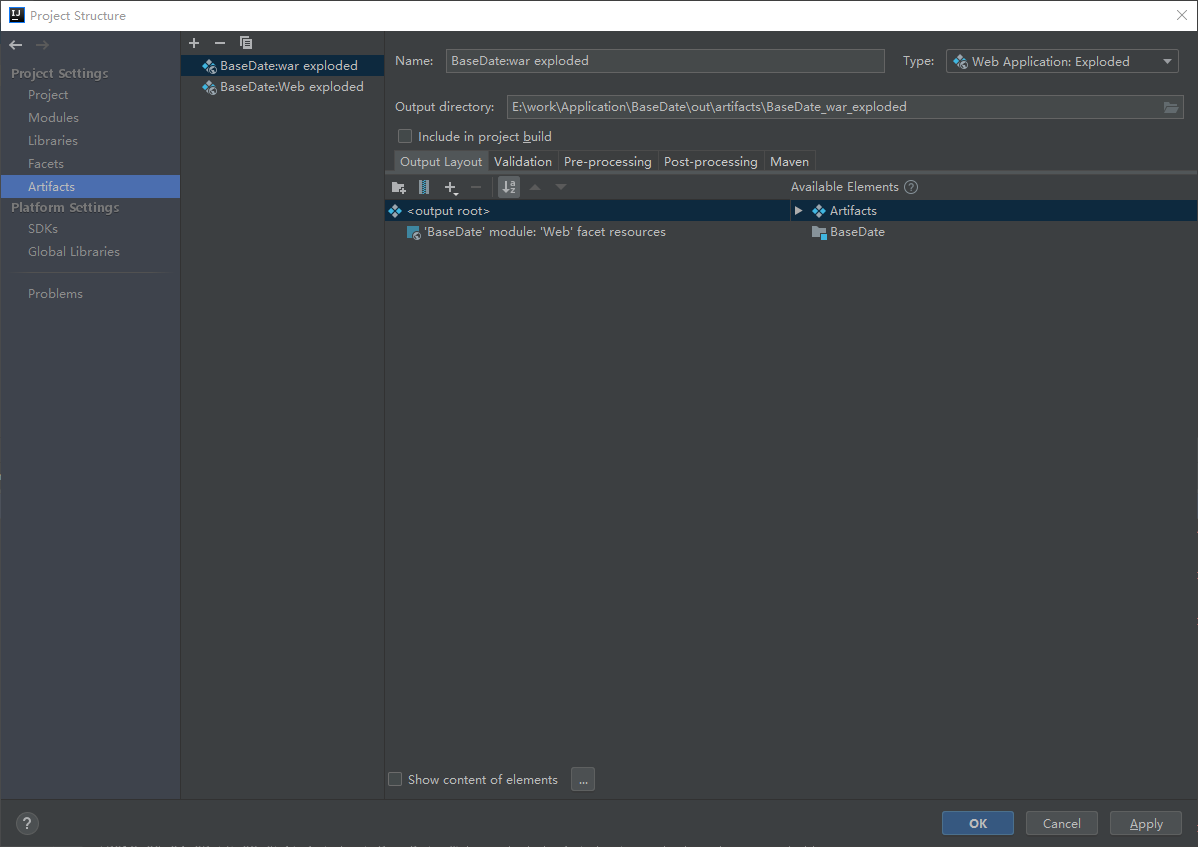The image size is (1198, 847).
Task: Open Problems section
Action: (x=55, y=293)
